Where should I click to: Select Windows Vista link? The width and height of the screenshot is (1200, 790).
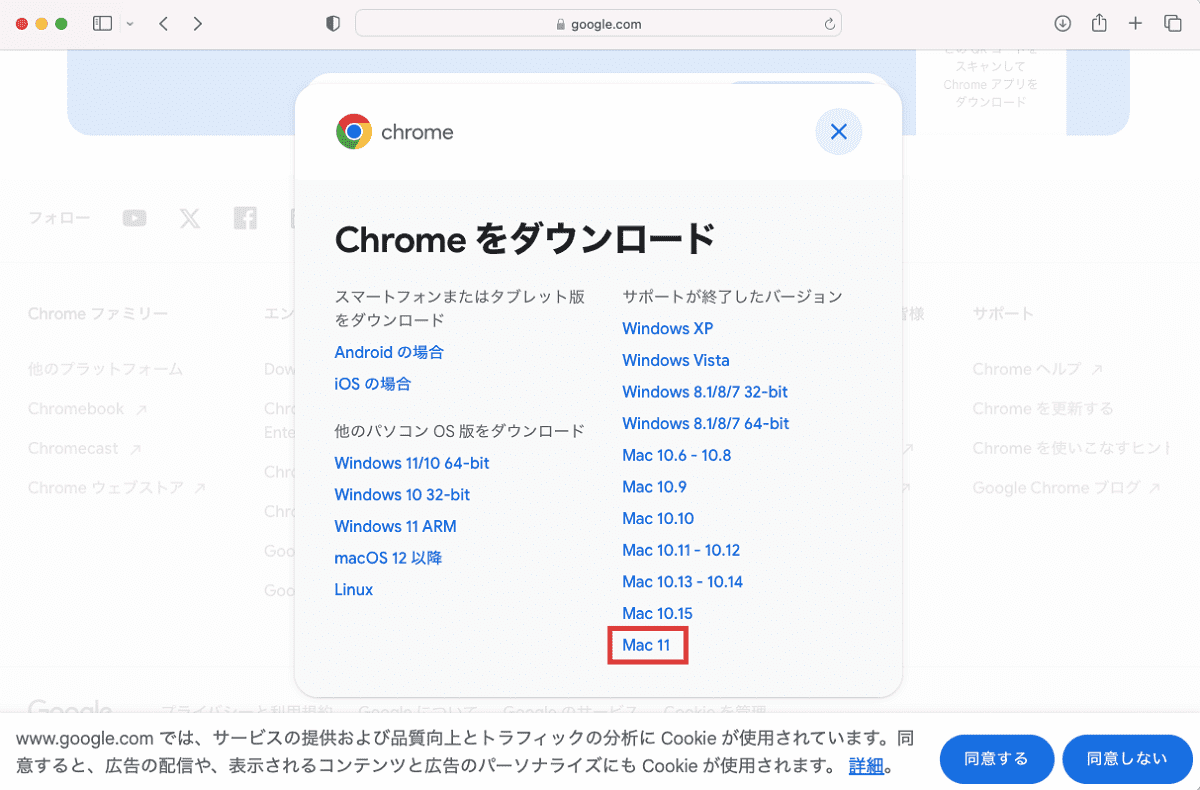[676, 360]
